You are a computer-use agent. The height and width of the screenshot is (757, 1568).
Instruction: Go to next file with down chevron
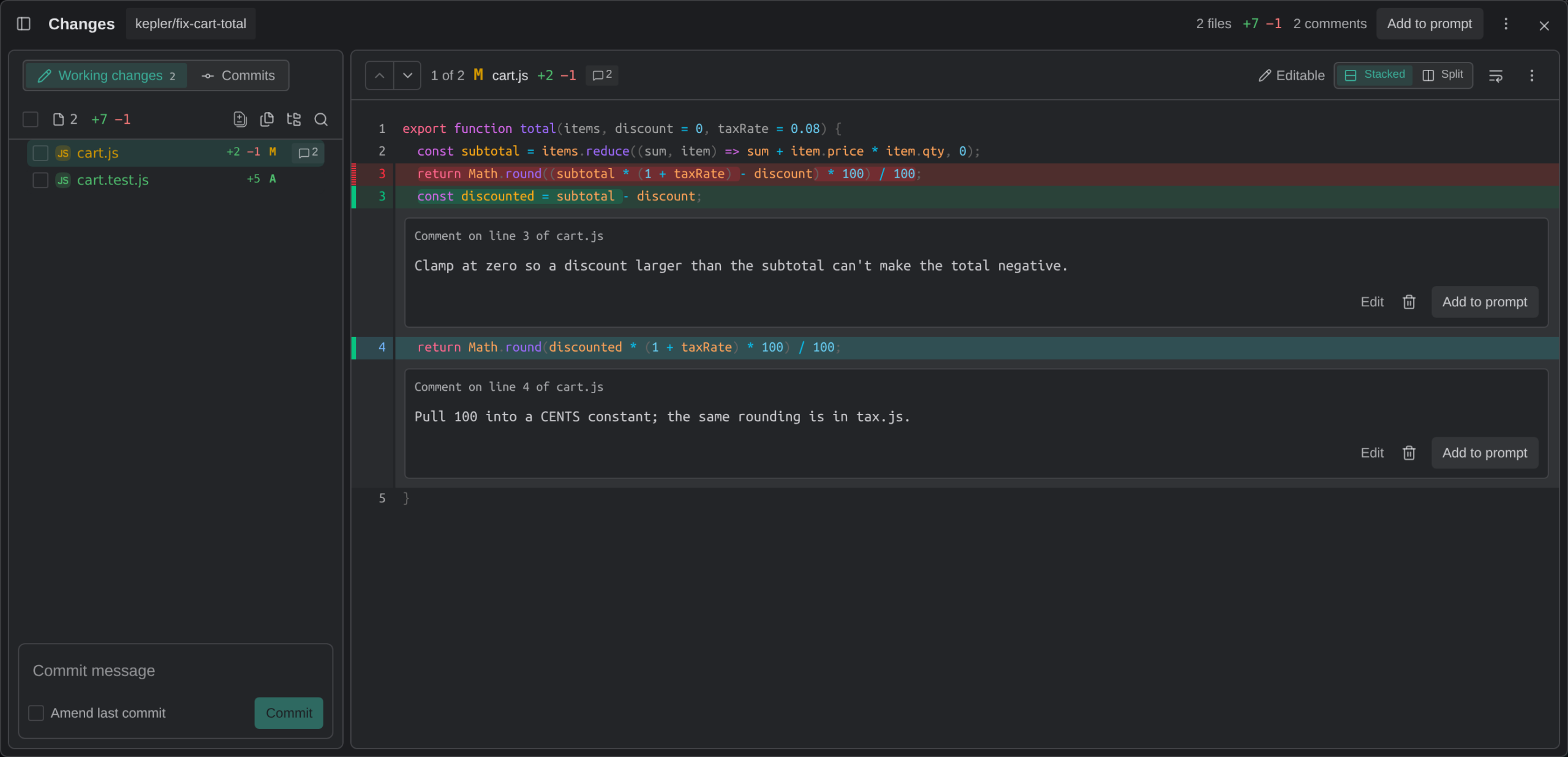tap(407, 75)
